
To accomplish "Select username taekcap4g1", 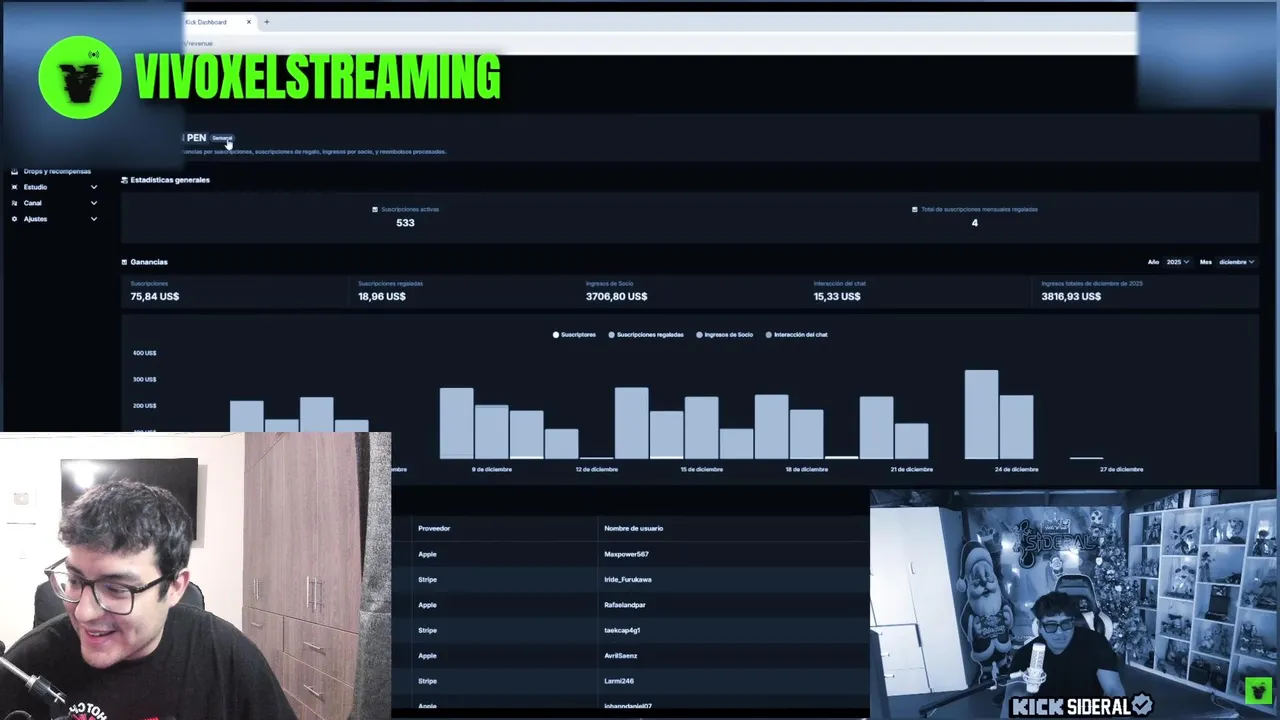I will [x=622, y=631].
